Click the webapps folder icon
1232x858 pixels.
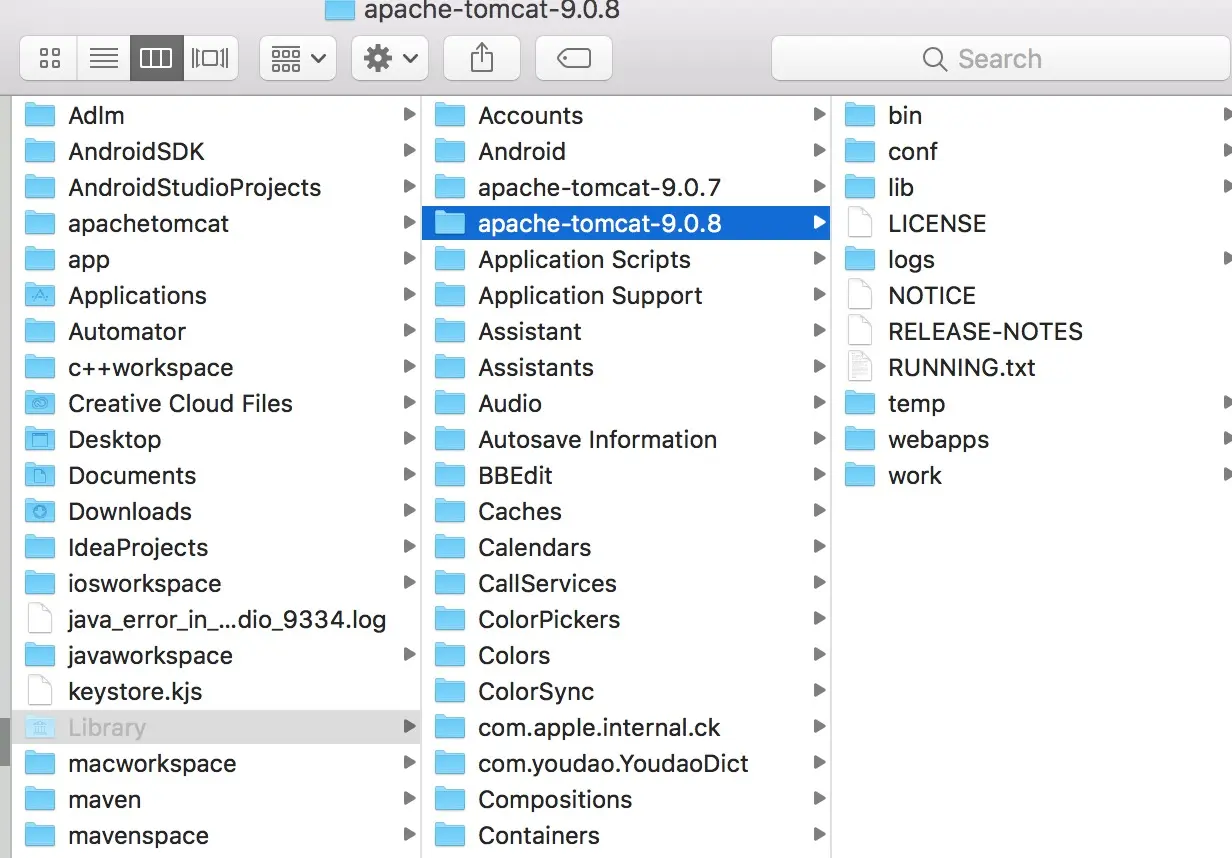(x=860, y=440)
